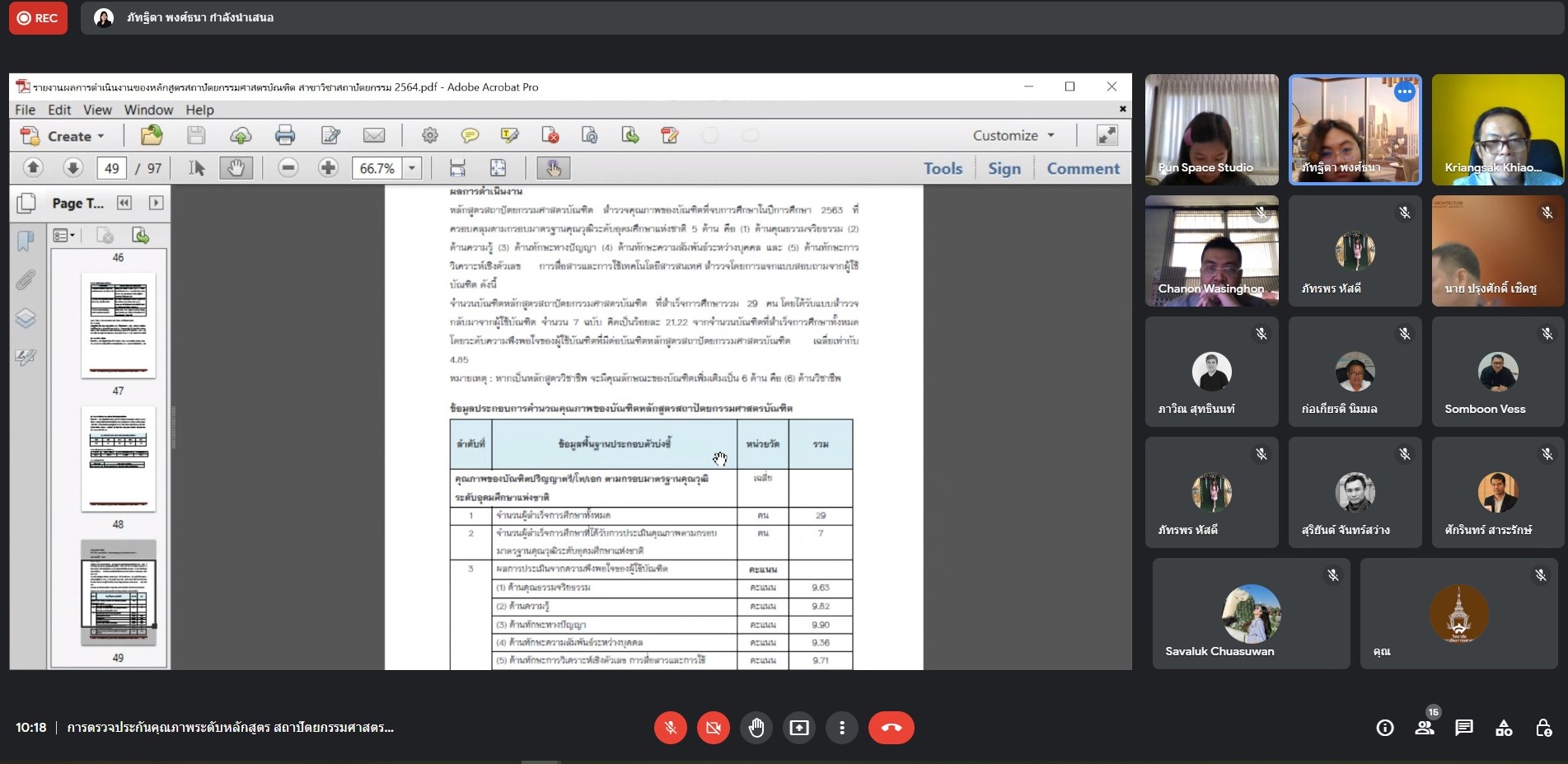Toggle the camera off button
Screen dimensions: 1568x764
(x=714, y=728)
